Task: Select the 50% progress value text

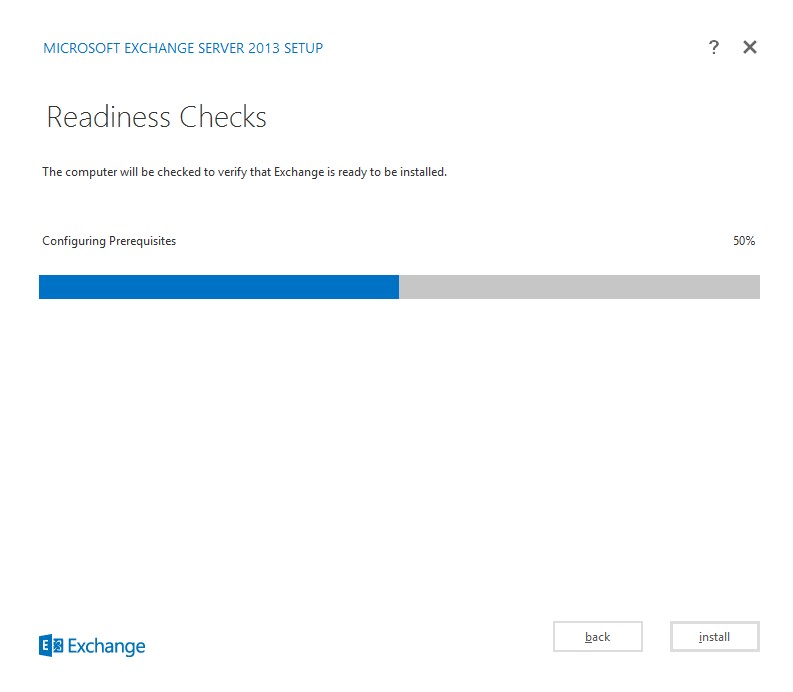Action: click(x=743, y=241)
